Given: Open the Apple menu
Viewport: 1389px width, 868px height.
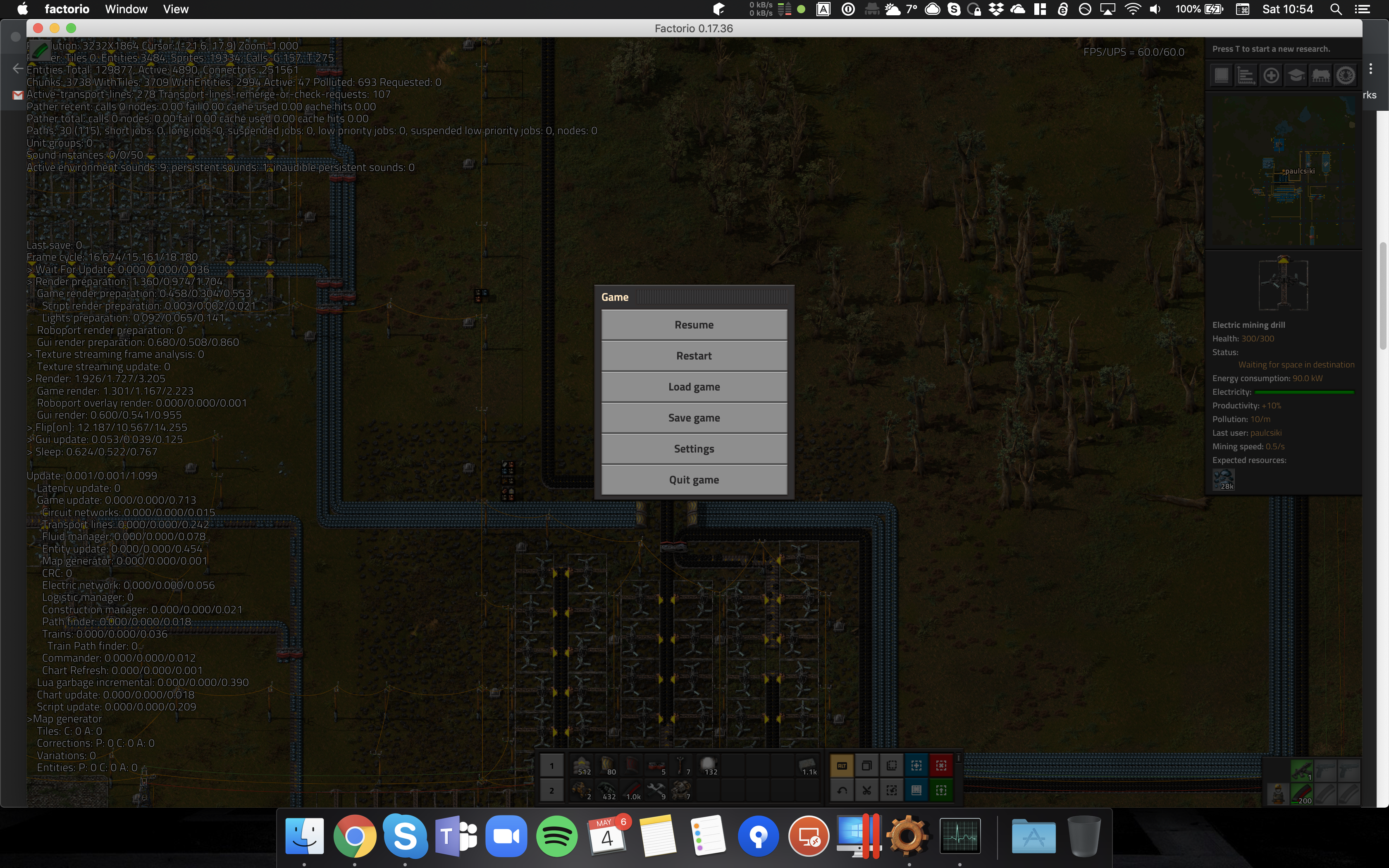Looking at the screenshot, I should 23,9.
